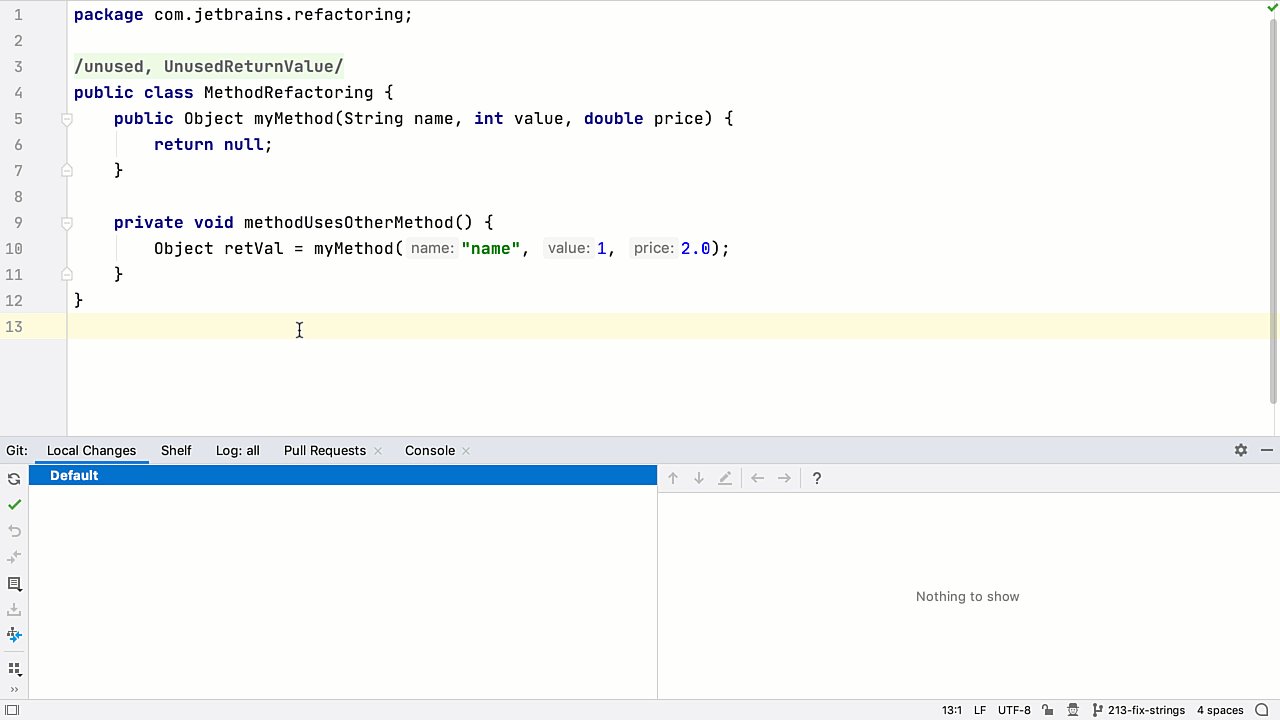
Task: Navigate back using the left arrow
Action: pyautogui.click(x=757, y=478)
